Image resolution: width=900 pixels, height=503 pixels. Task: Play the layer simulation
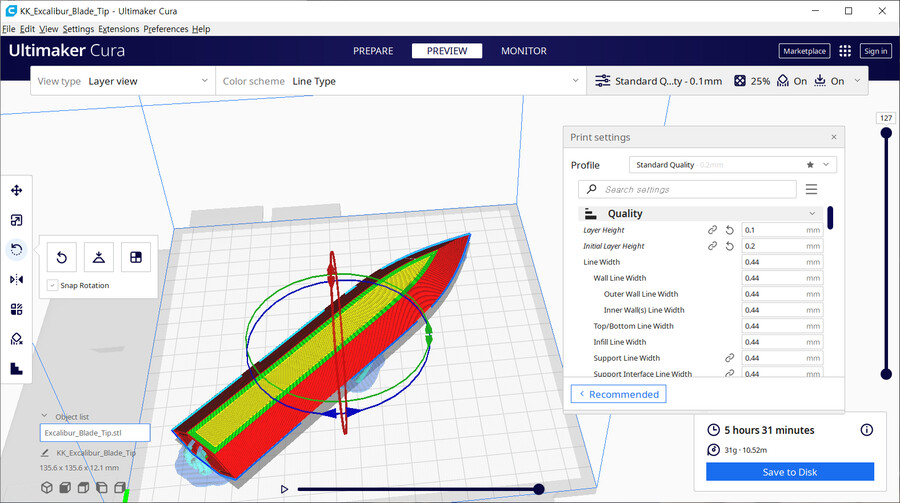tap(285, 489)
